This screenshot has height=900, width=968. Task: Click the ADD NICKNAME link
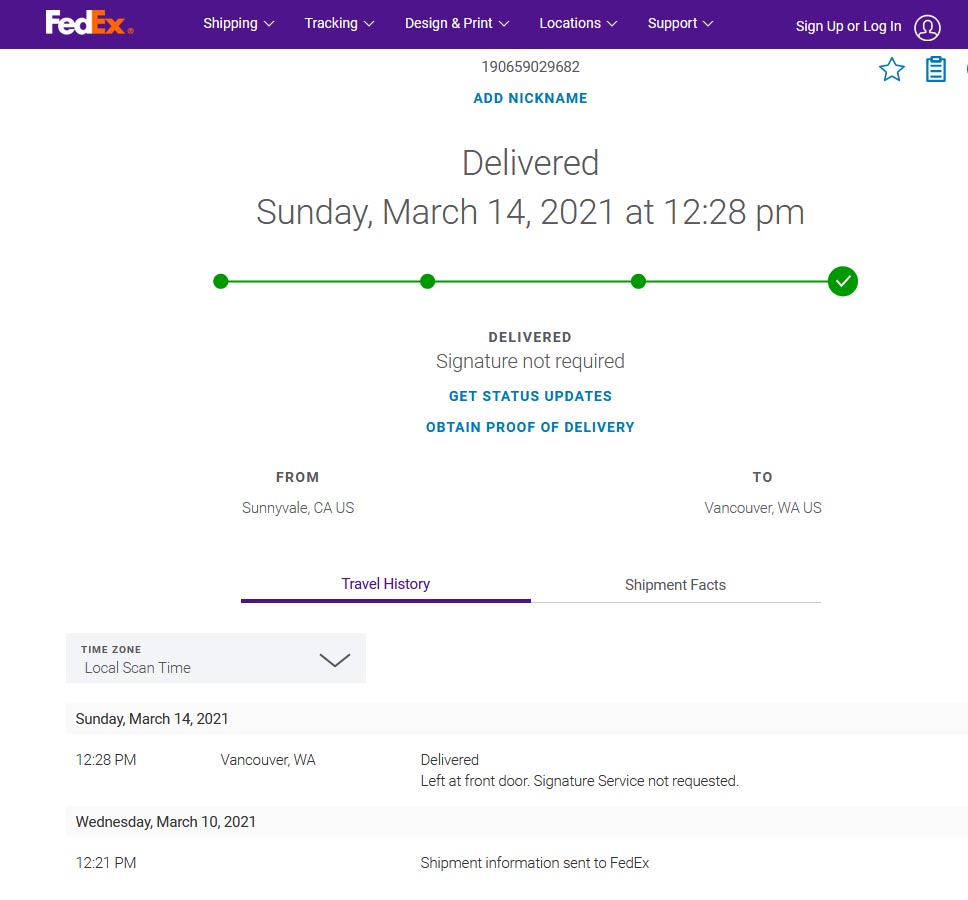click(x=530, y=98)
